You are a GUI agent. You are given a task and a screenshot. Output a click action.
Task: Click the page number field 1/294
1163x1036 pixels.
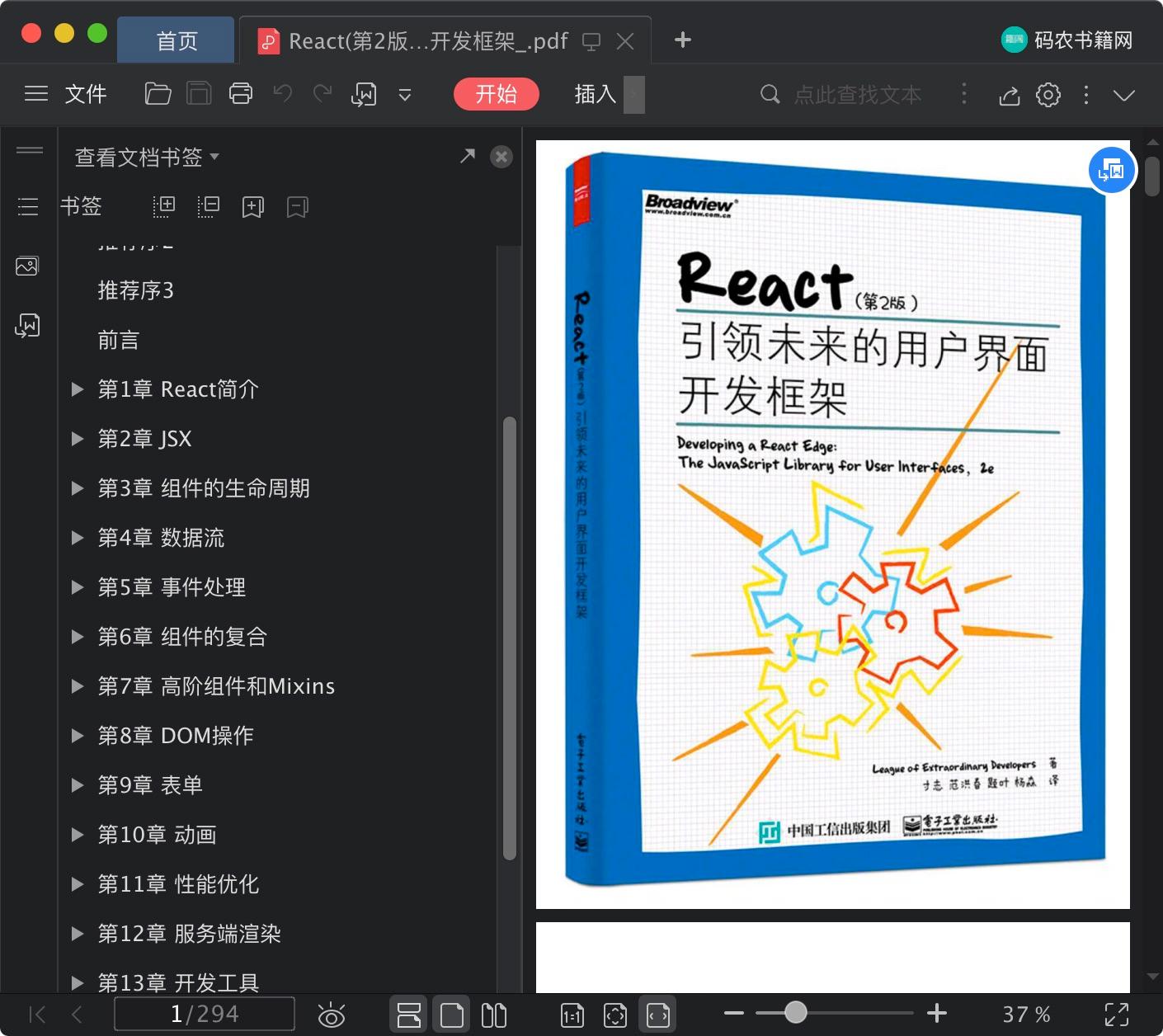[x=205, y=1014]
